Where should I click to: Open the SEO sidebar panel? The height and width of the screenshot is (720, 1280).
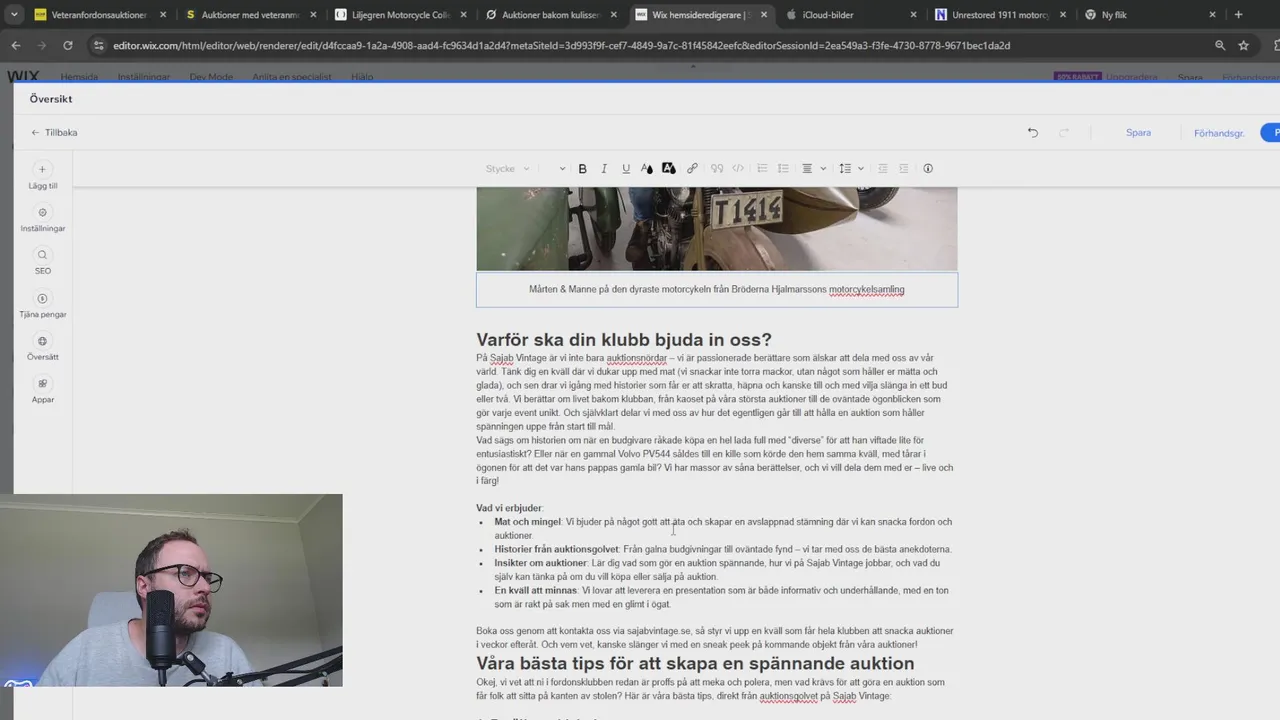[42, 262]
